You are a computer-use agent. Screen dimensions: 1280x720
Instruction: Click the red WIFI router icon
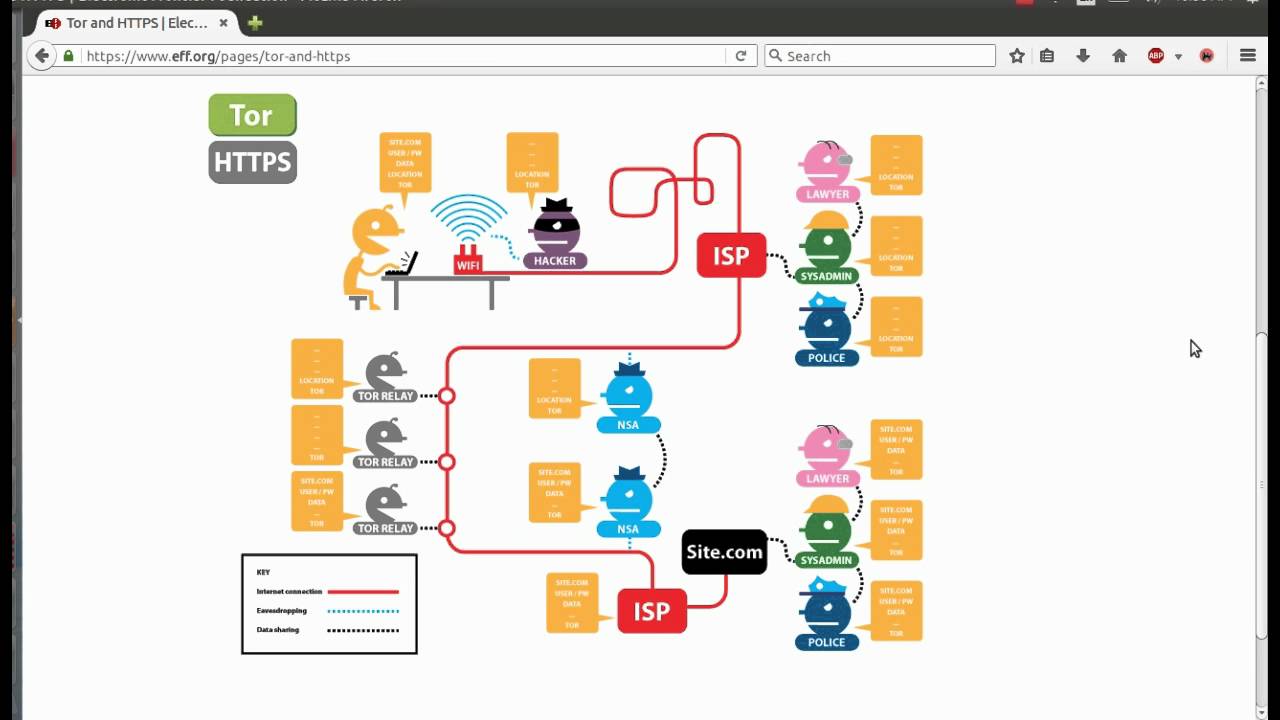[x=468, y=260]
